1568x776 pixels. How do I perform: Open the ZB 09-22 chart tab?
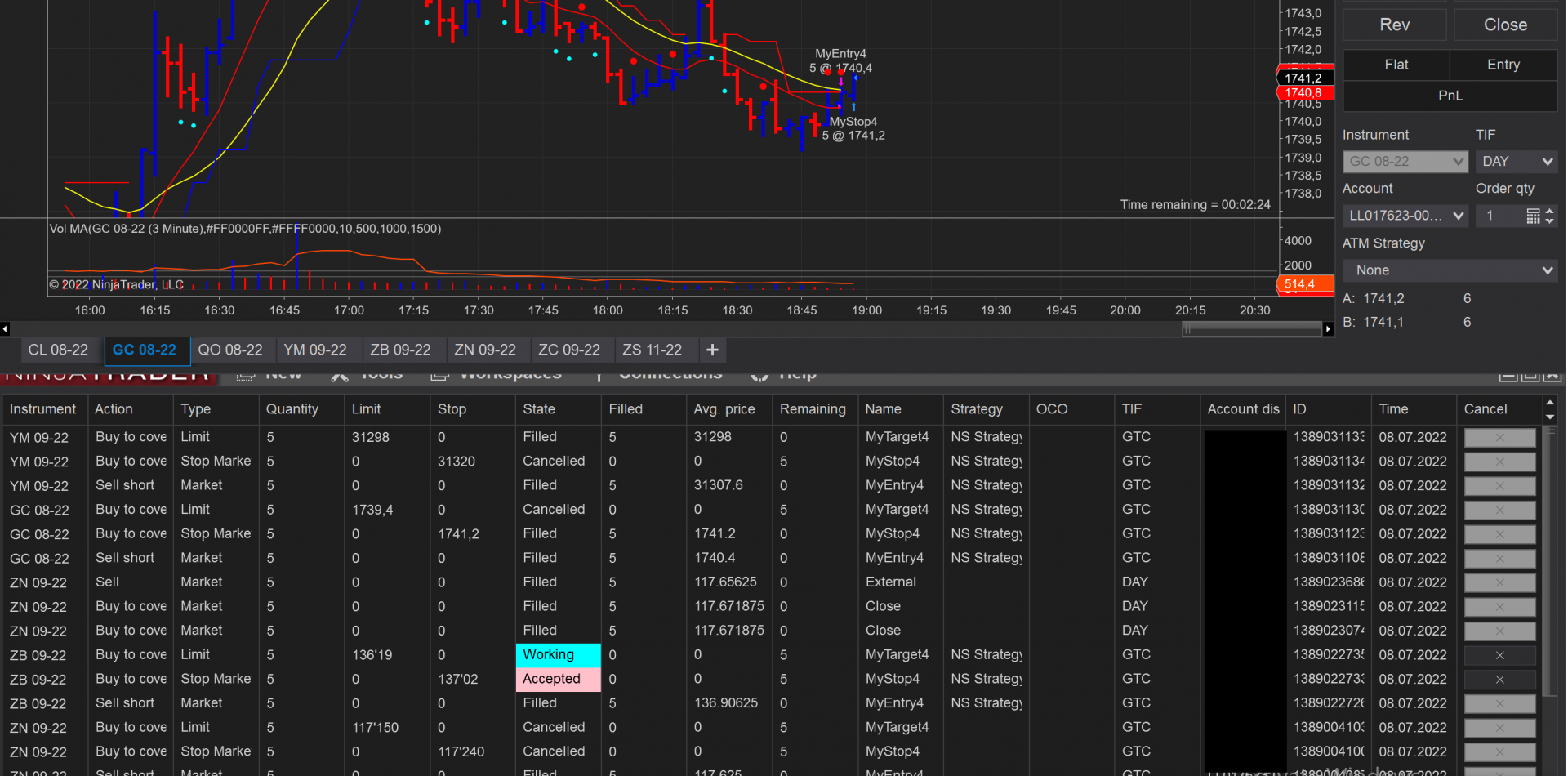400,350
